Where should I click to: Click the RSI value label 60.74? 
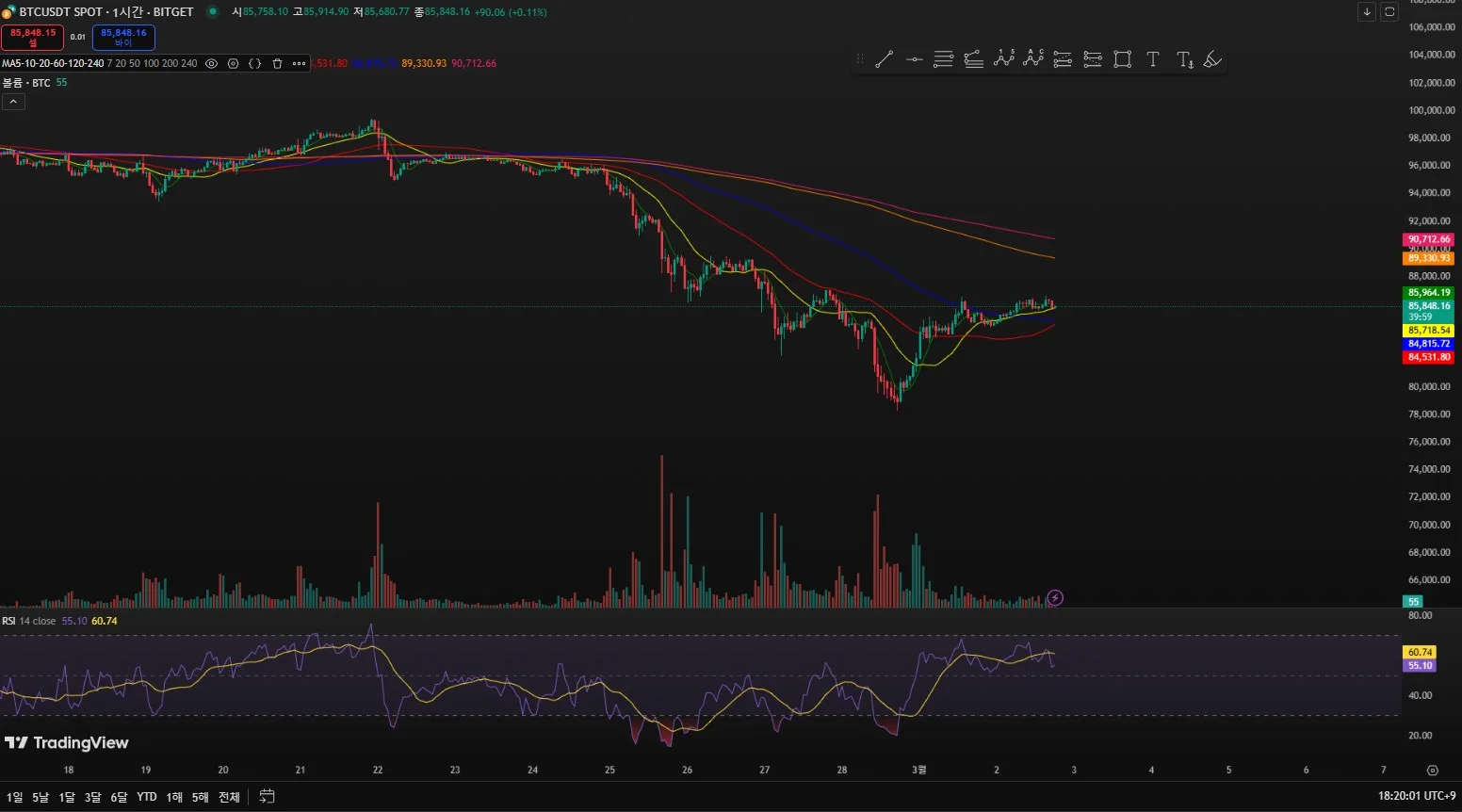point(1420,652)
